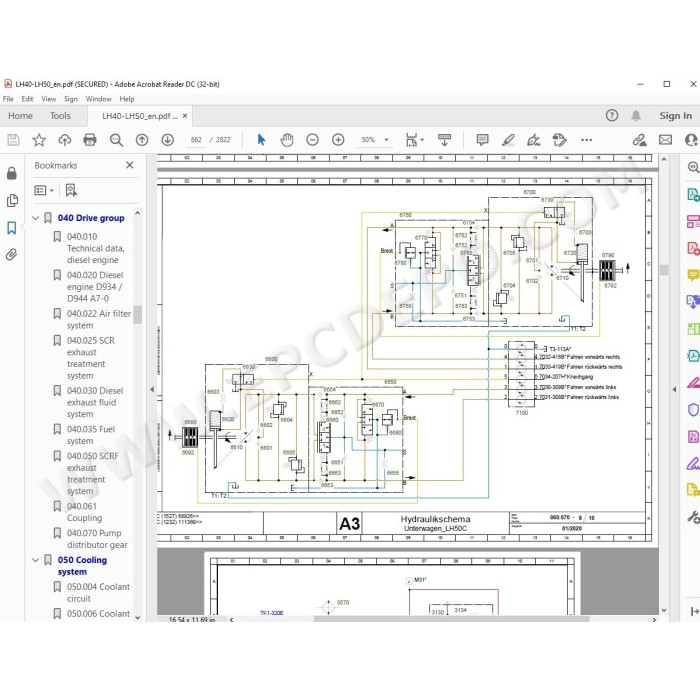Image resolution: width=700 pixels, height=700 pixels.
Task: Open the find text magnifier tool
Action: click(x=116, y=140)
